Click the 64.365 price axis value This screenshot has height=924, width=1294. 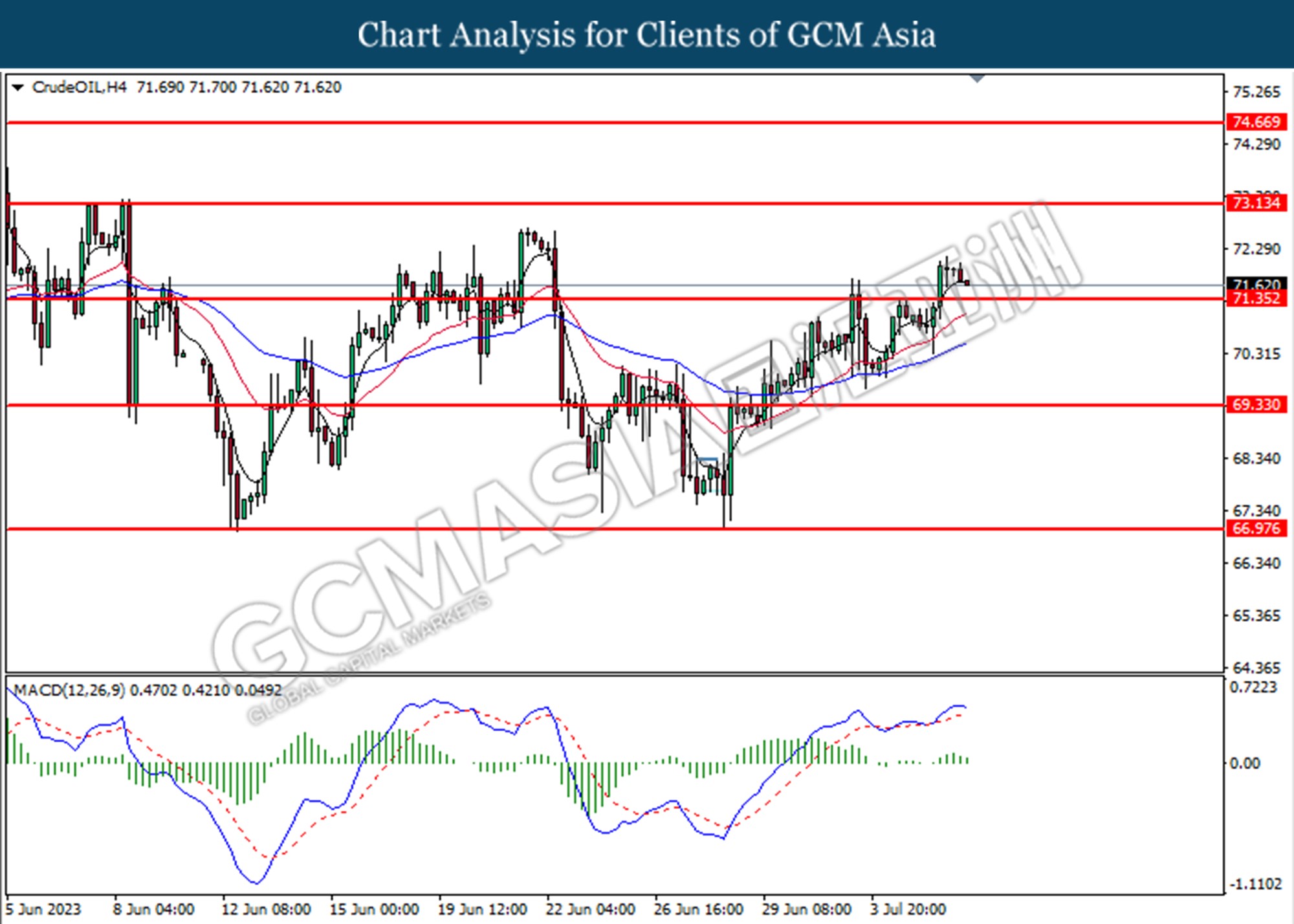tap(1256, 667)
